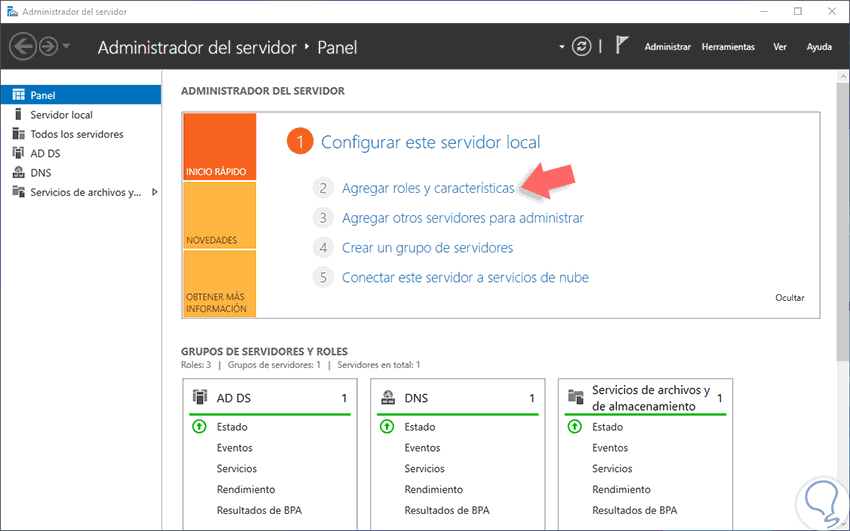Screen dimensions: 850x531
Task: Click green status icon in DNS tile
Action: pos(387,427)
